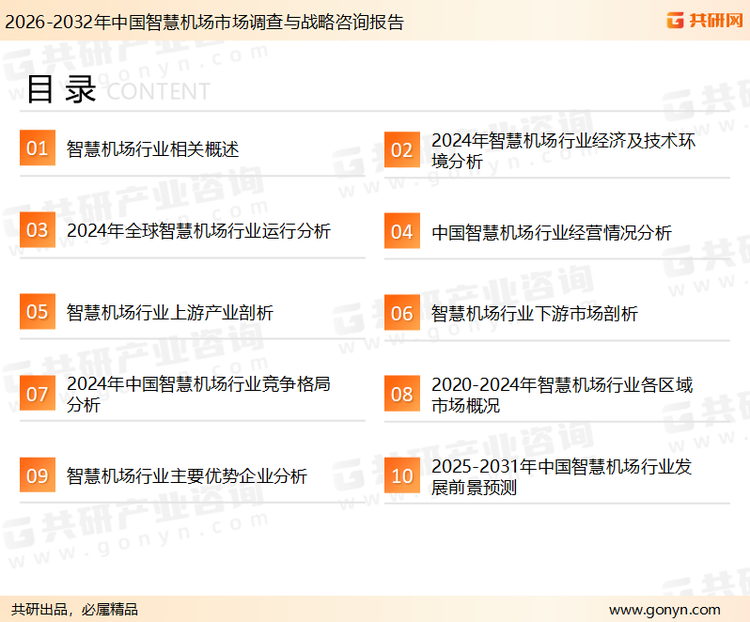The width and height of the screenshot is (750, 622).
Task: Select 中国智慧机场行业经营情况分析 entry
Action: coord(551,233)
